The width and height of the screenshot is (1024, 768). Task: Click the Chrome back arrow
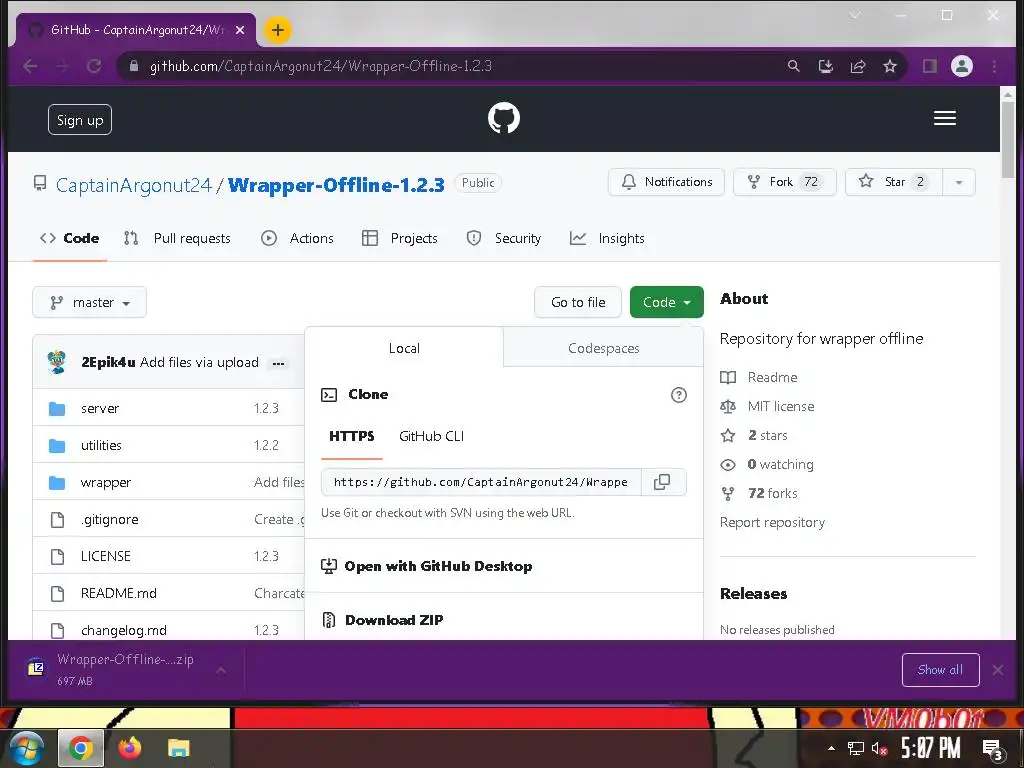[x=30, y=66]
